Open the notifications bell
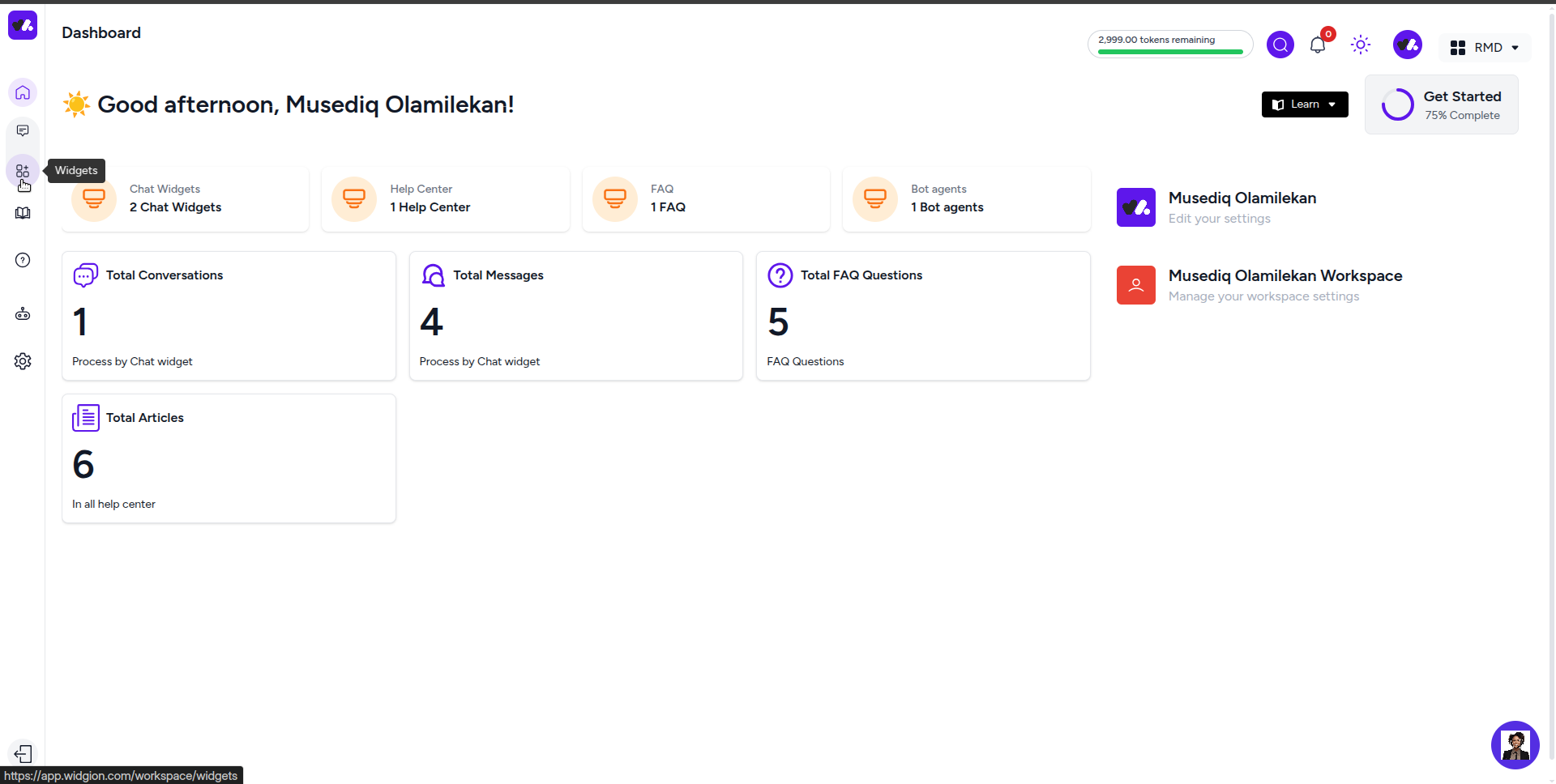This screenshot has width=1556, height=784. pyautogui.click(x=1318, y=45)
